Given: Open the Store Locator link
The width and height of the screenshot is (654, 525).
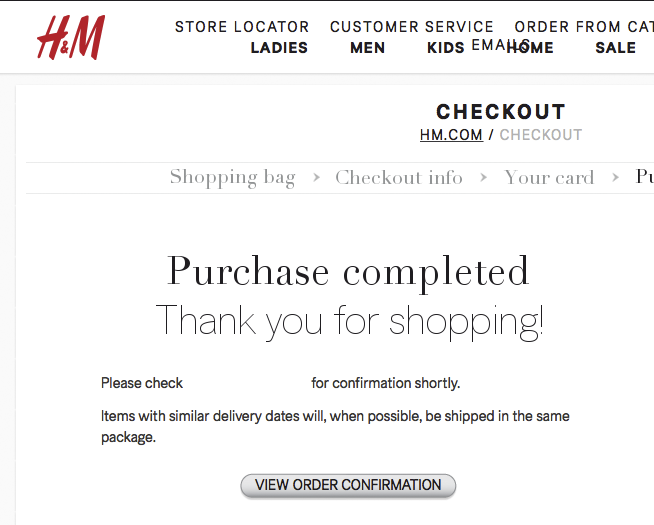Looking at the screenshot, I should point(242,27).
